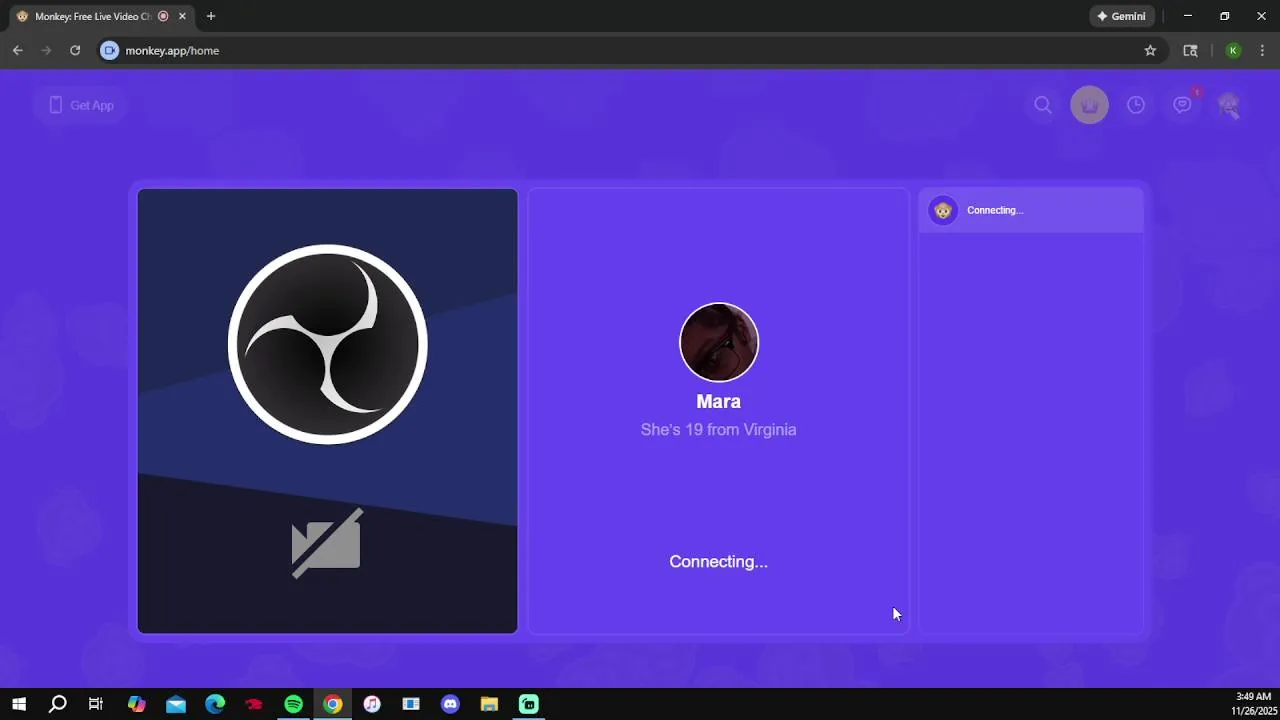Image resolution: width=1280 pixels, height=720 pixels.
Task: Click the center Connecting... status text
Action: click(x=718, y=561)
